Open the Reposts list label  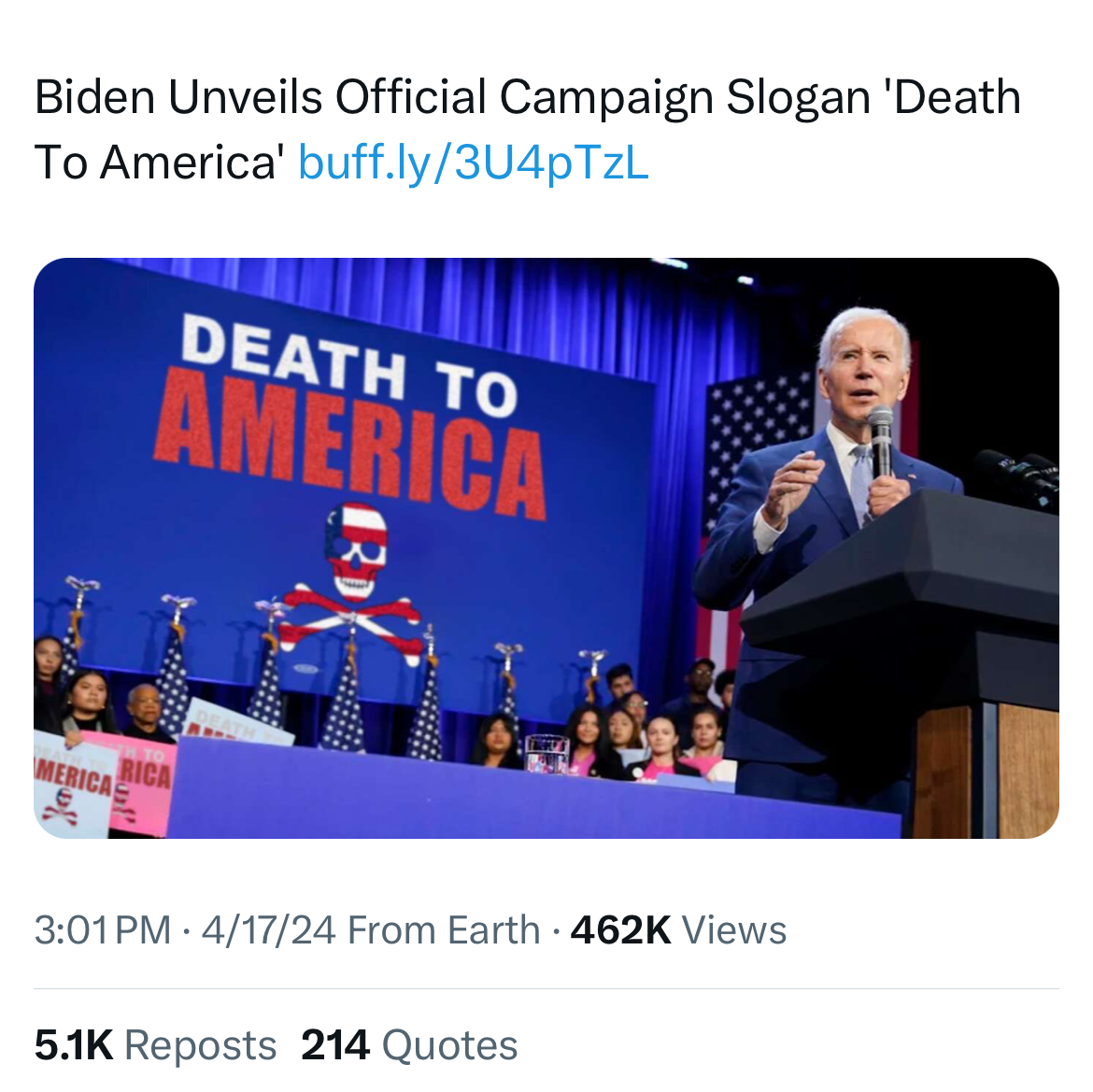pyautogui.click(x=200, y=1045)
